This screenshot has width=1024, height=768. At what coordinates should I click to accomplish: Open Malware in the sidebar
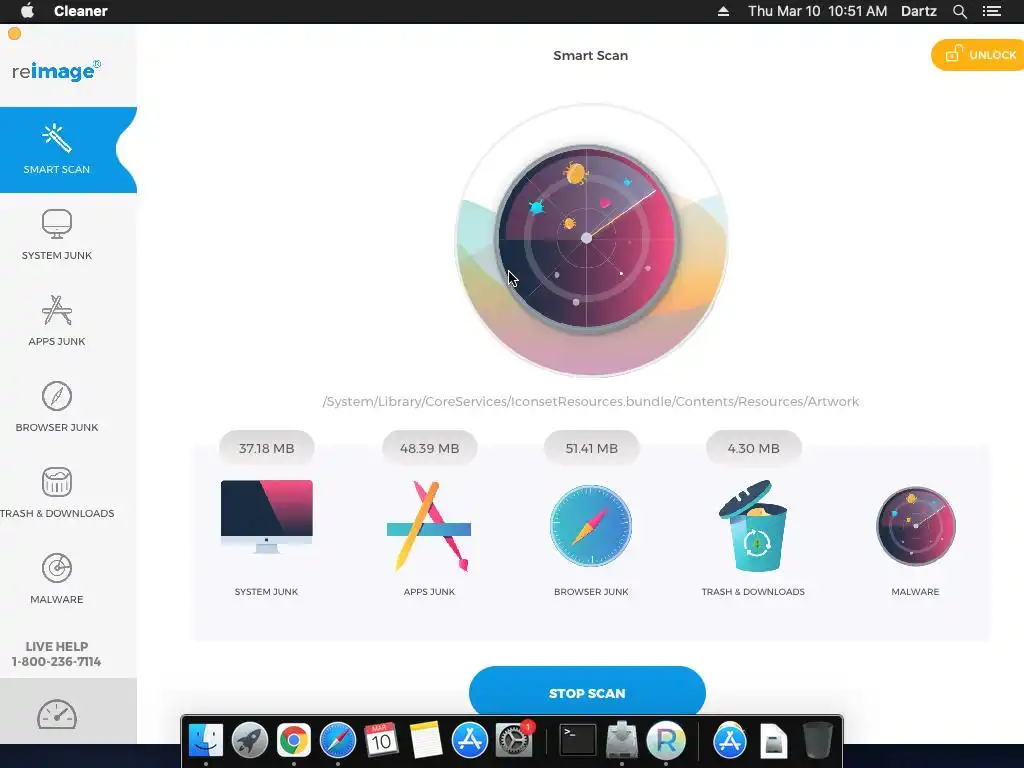click(x=57, y=579)
